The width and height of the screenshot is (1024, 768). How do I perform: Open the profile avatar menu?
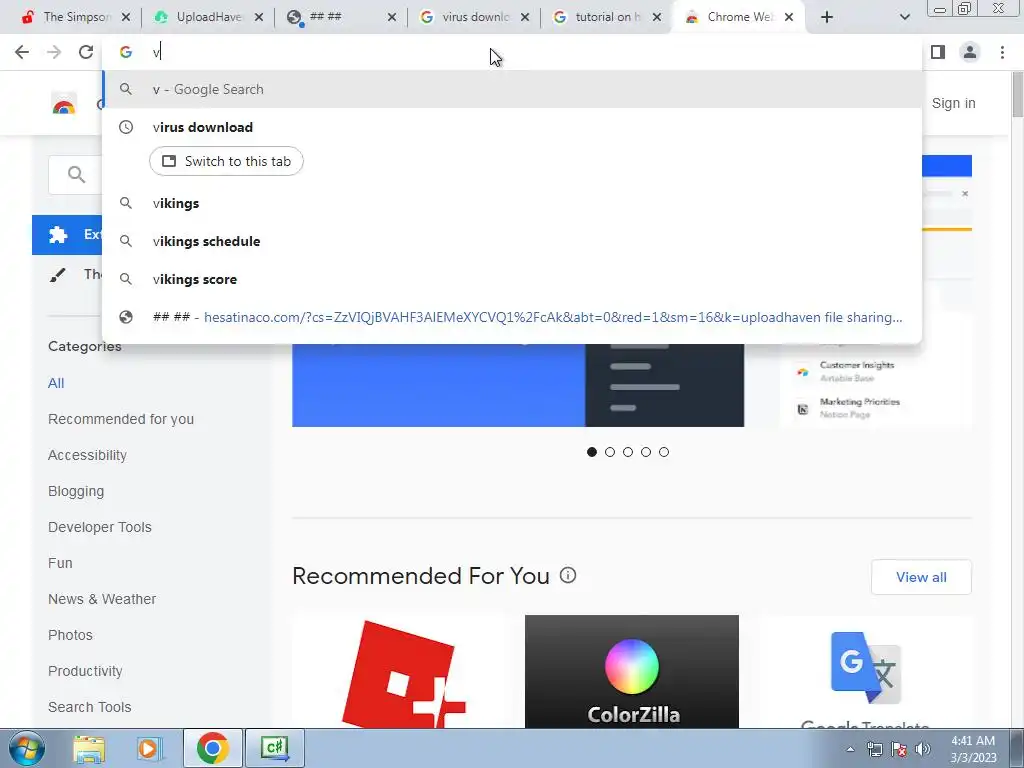tap(970, 52)
